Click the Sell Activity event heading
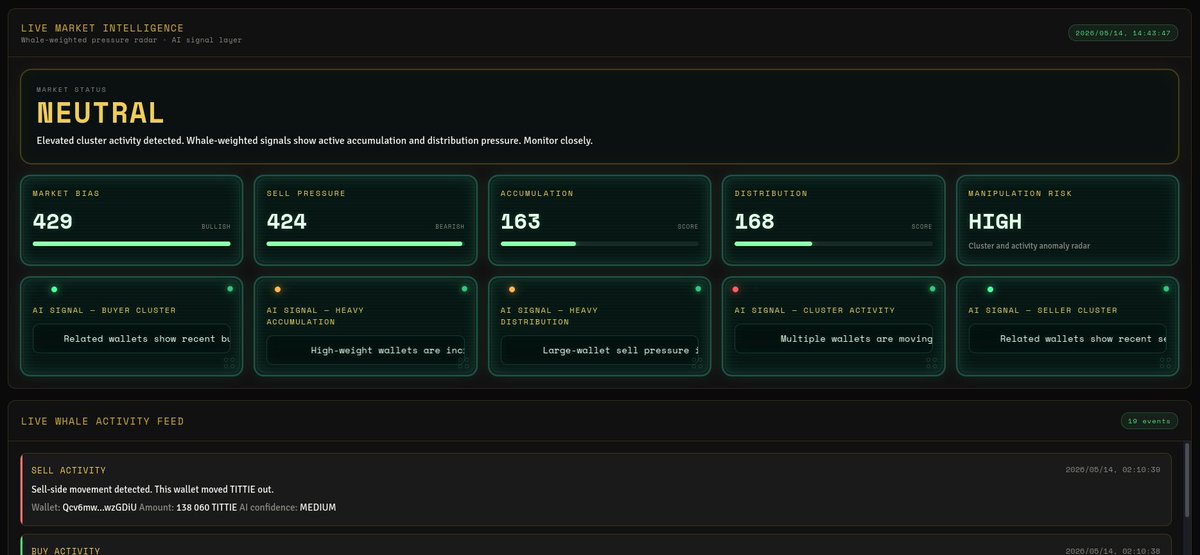 pyautogui.click(x=69, y=470)
